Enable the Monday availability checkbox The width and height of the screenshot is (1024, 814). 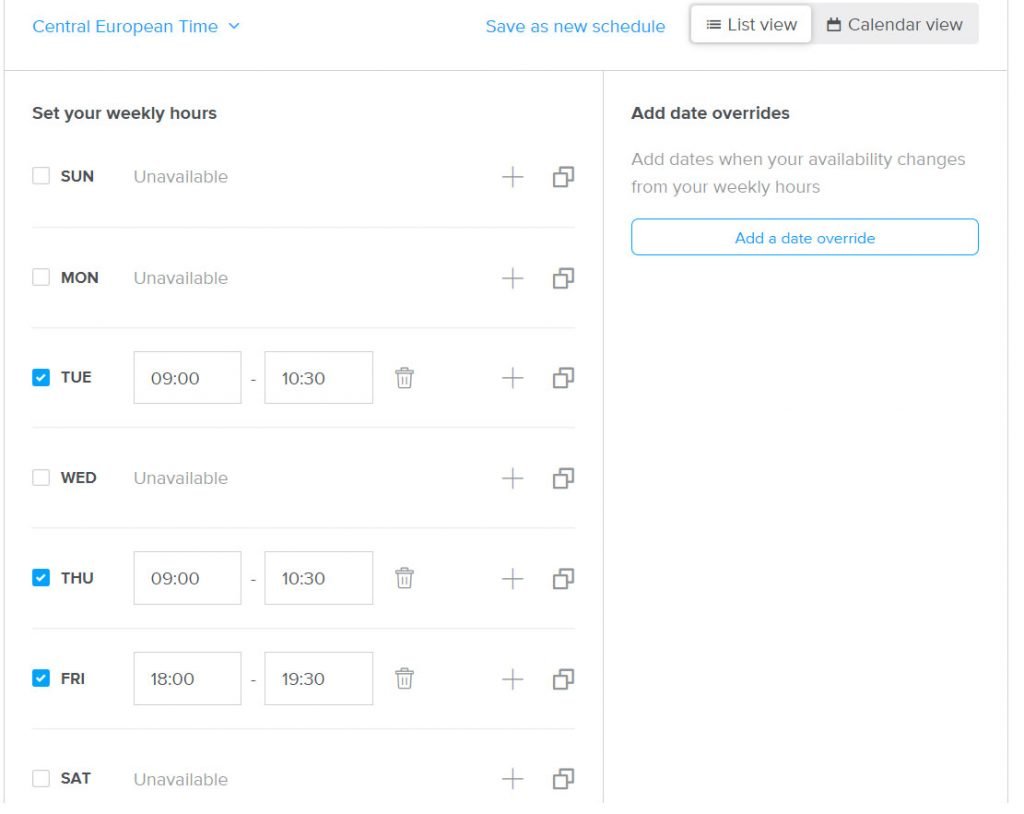click(x=41, y=278)
